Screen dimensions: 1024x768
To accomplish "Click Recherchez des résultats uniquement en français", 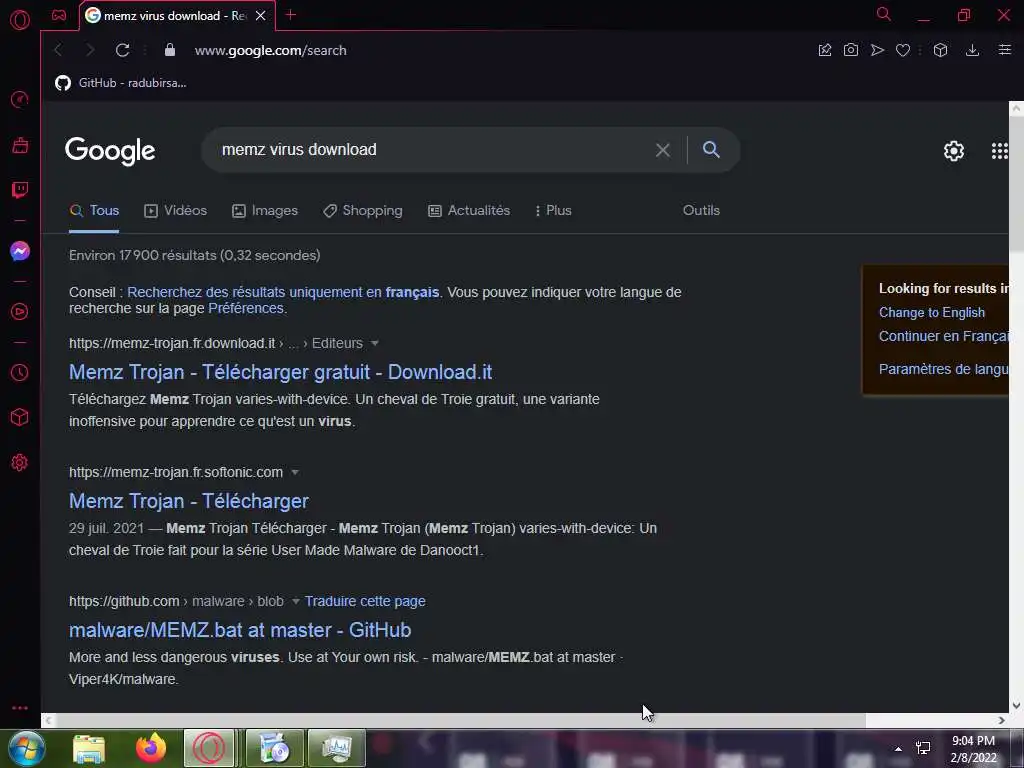I will (283, 292).
